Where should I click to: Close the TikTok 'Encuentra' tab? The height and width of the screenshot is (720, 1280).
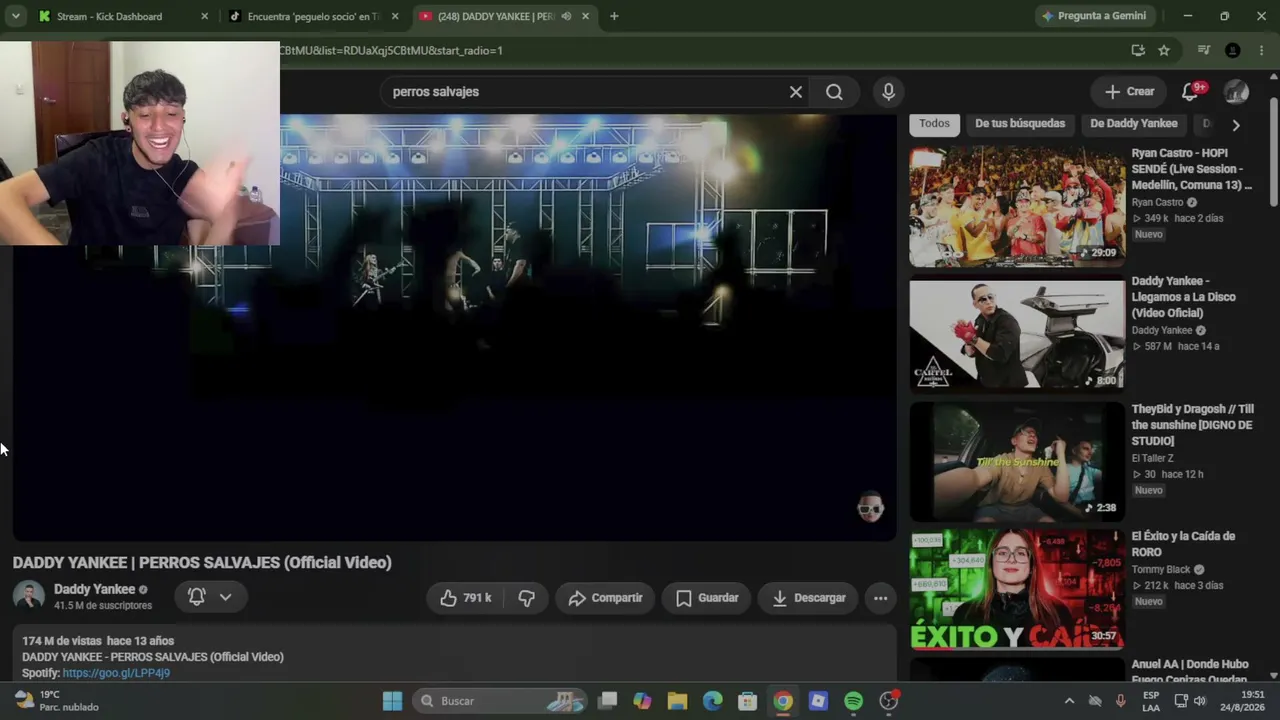coord(395,16)
